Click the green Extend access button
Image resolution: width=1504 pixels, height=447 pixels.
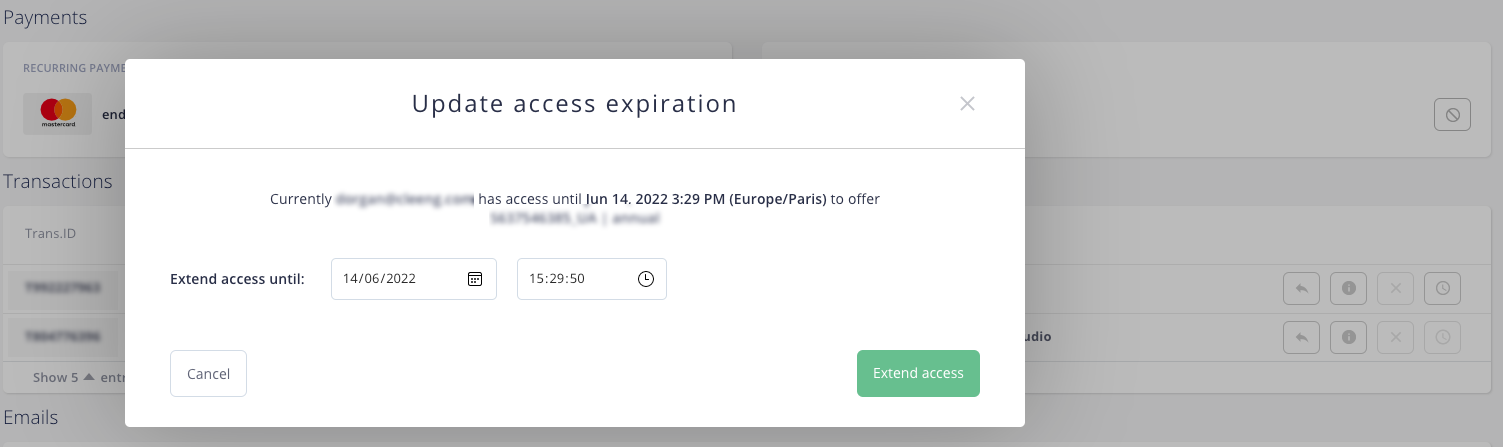918,373
